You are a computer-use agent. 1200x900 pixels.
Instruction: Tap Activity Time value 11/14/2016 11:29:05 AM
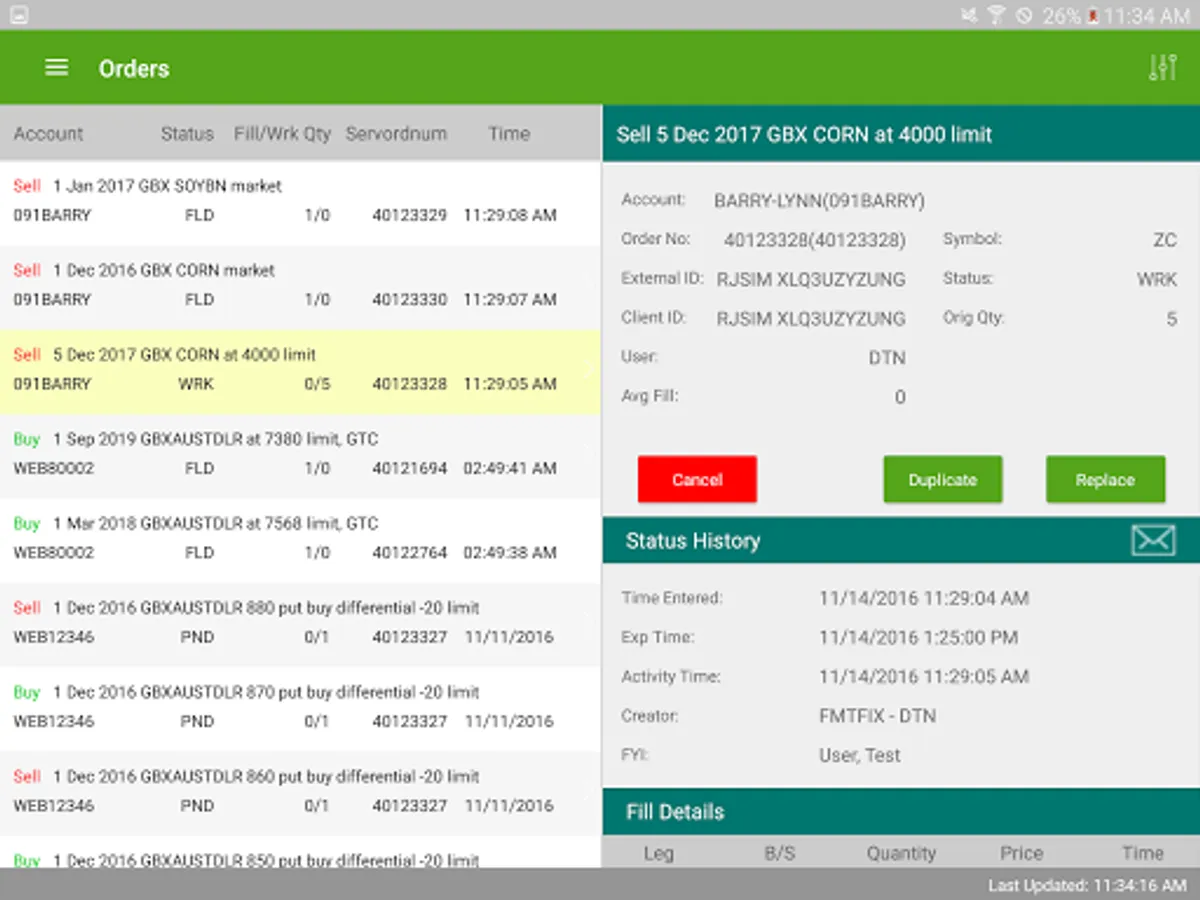click(x=924, y=677)
